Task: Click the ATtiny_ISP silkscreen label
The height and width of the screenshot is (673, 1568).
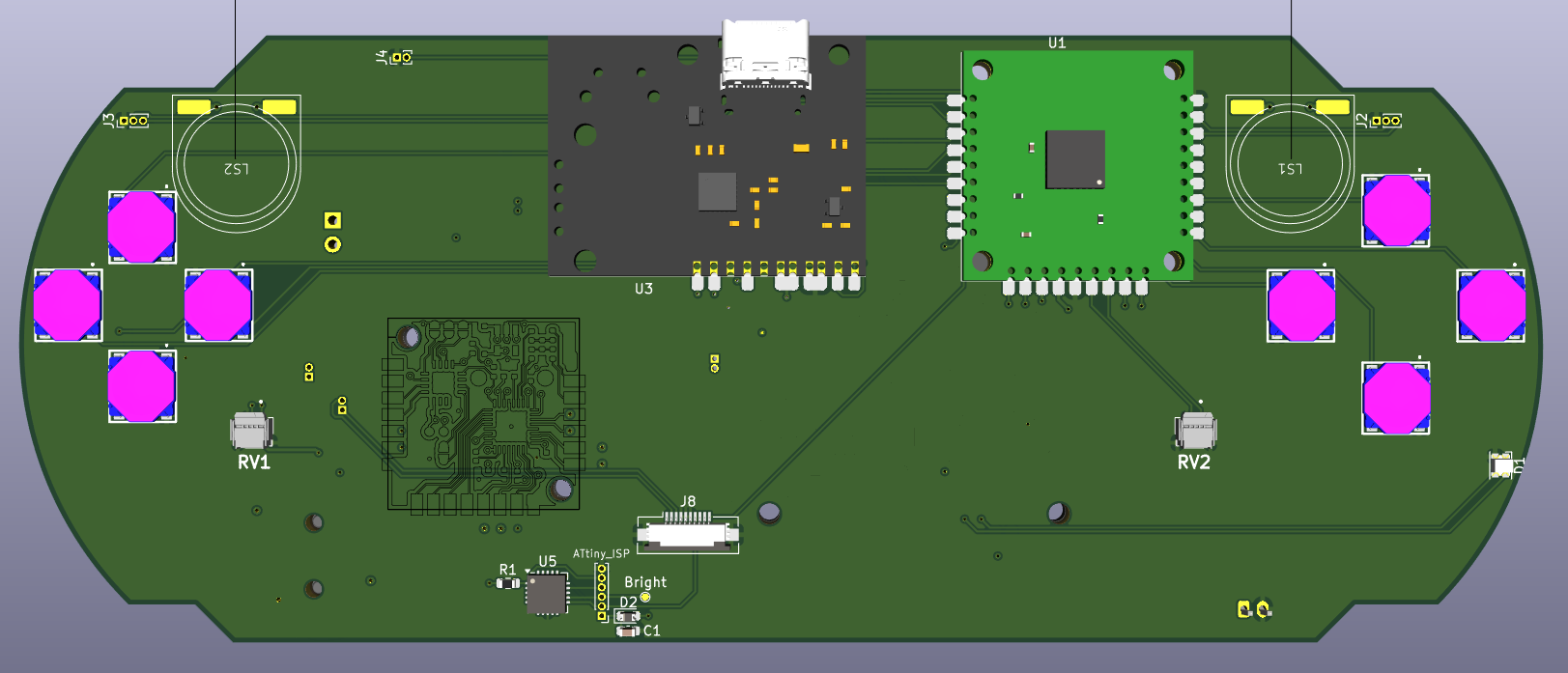Action: [x=601, y=554]
